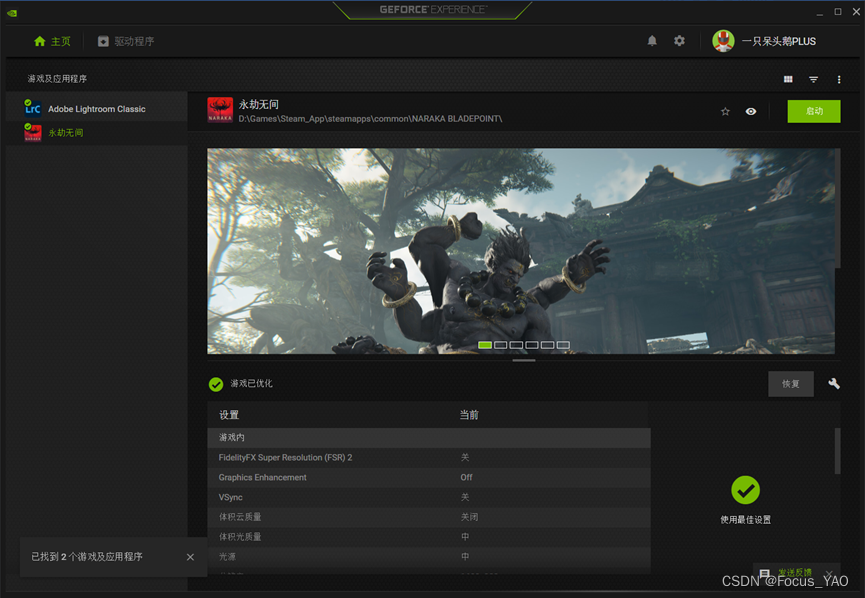The image size is (865, 598).
Task: Click the VSync setting row
Action: point(429,497)
